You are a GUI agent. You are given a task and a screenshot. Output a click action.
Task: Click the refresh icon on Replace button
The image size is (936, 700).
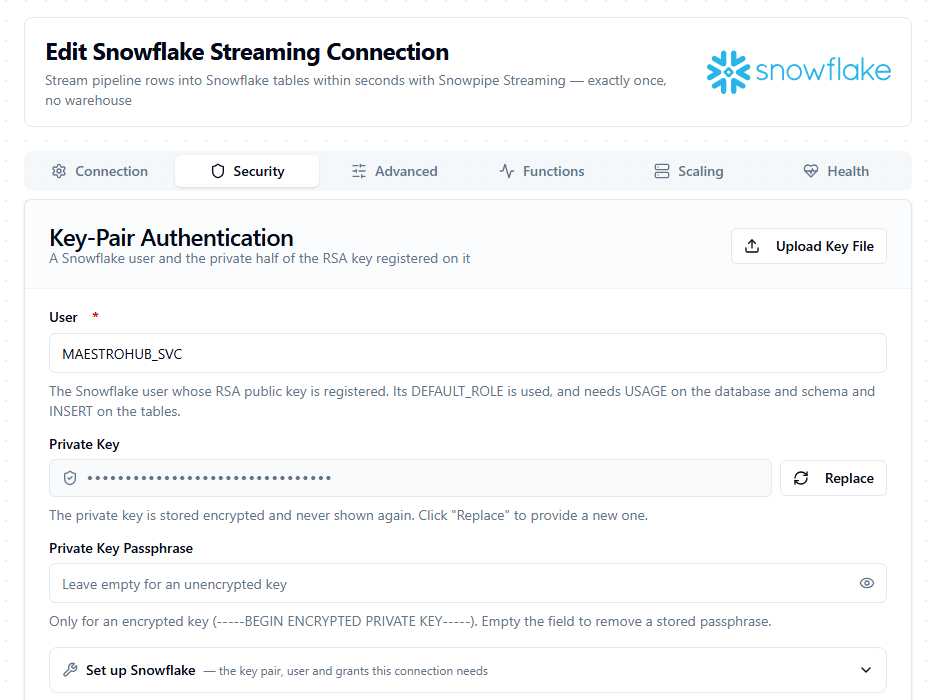(x=800, y=478)
